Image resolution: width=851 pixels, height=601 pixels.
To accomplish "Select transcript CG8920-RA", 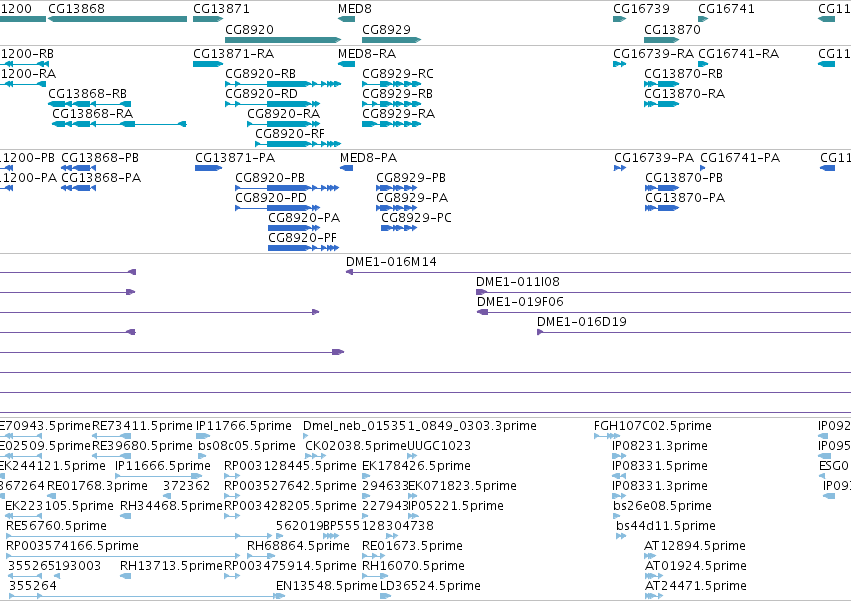I will (283, 113).
